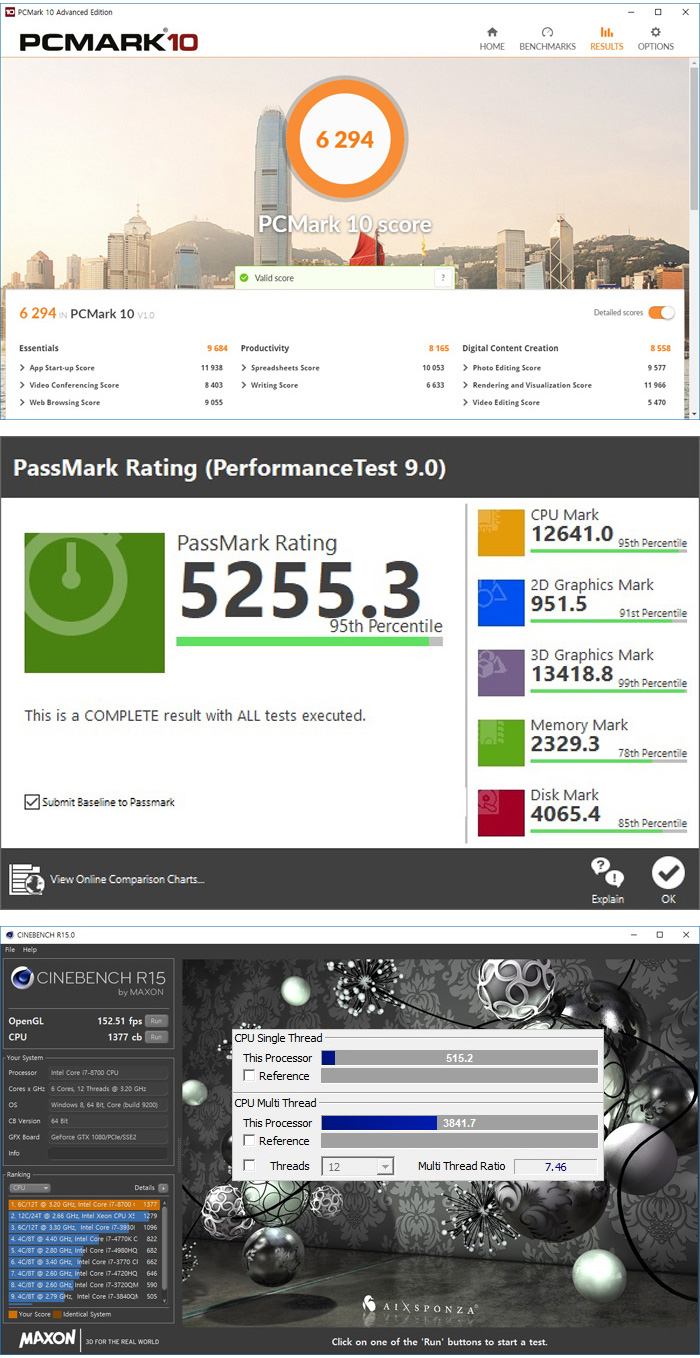Select ranking row 1 Intel Core i7-8700

click(x=84, y=1205)
